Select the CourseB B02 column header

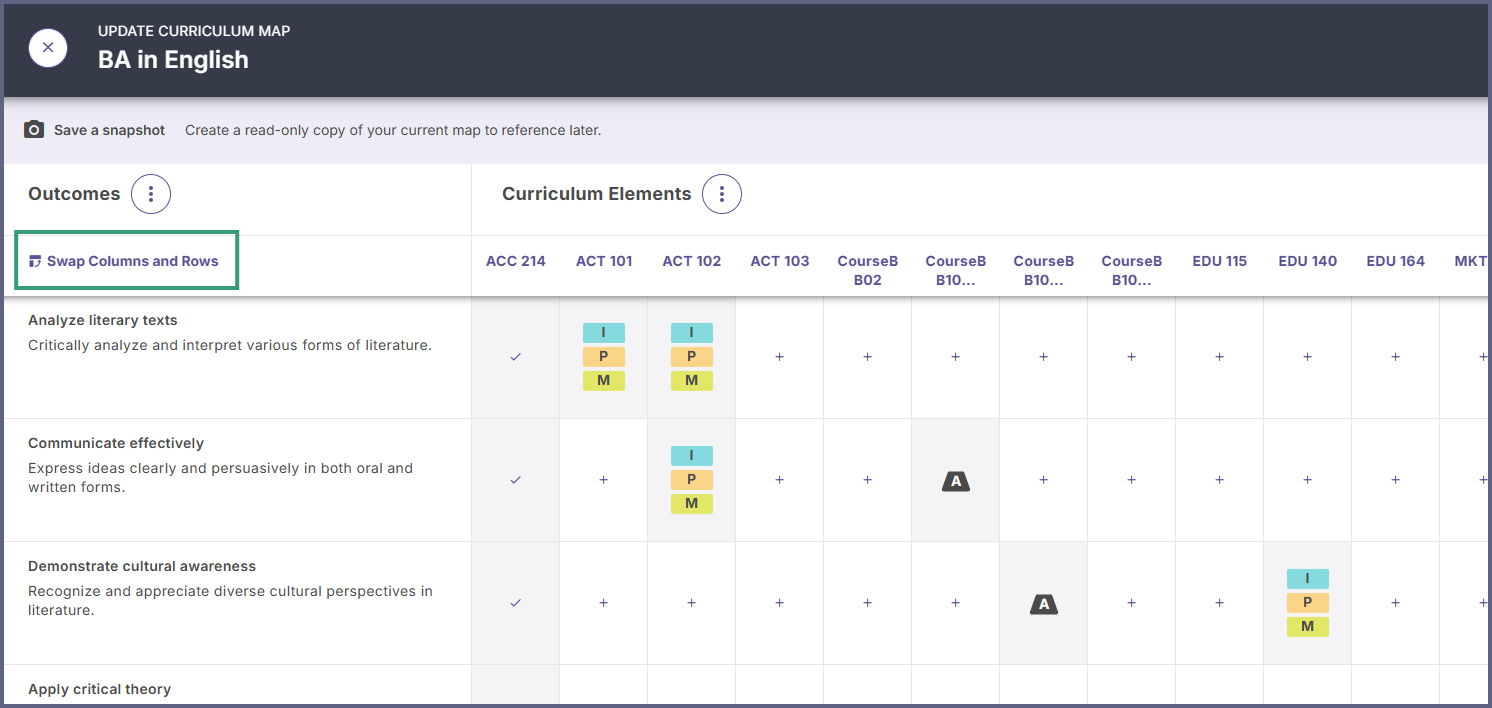coord(868,270)
